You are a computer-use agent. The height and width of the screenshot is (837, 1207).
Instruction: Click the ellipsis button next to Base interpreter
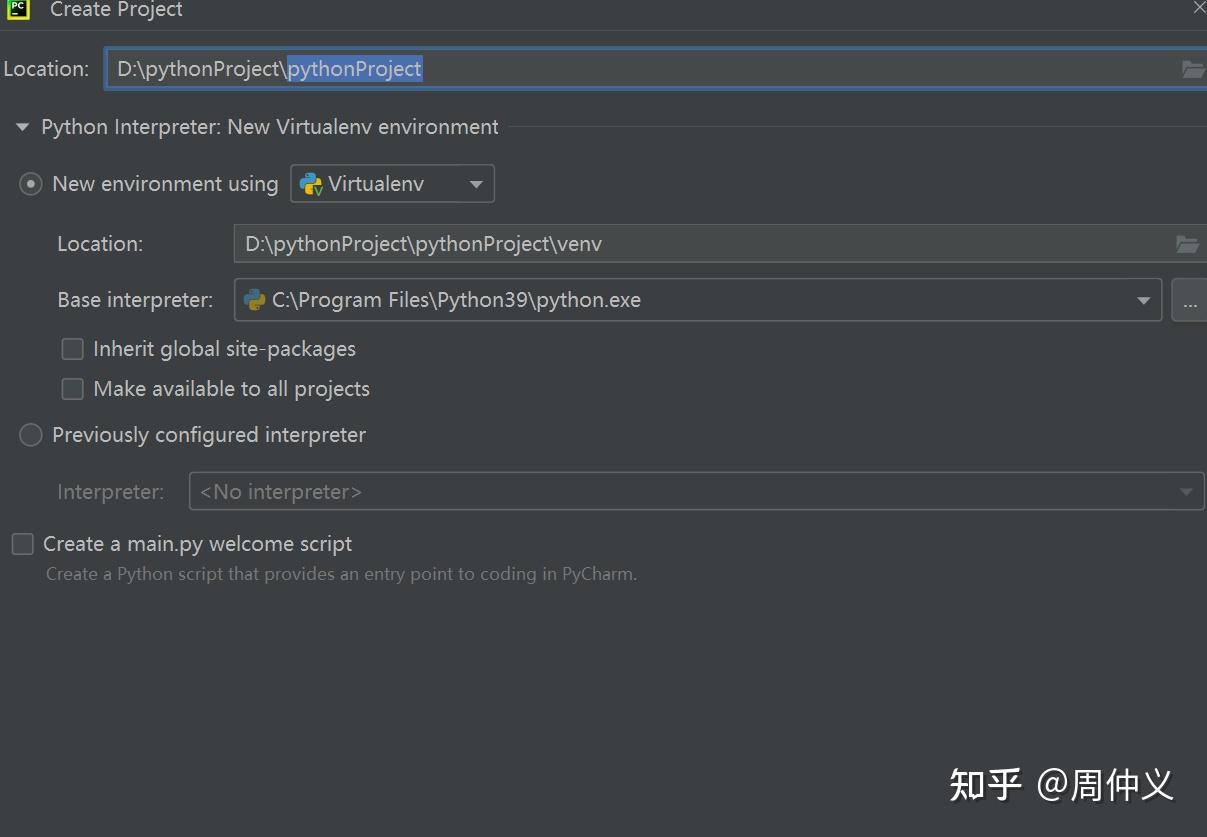1189,300
